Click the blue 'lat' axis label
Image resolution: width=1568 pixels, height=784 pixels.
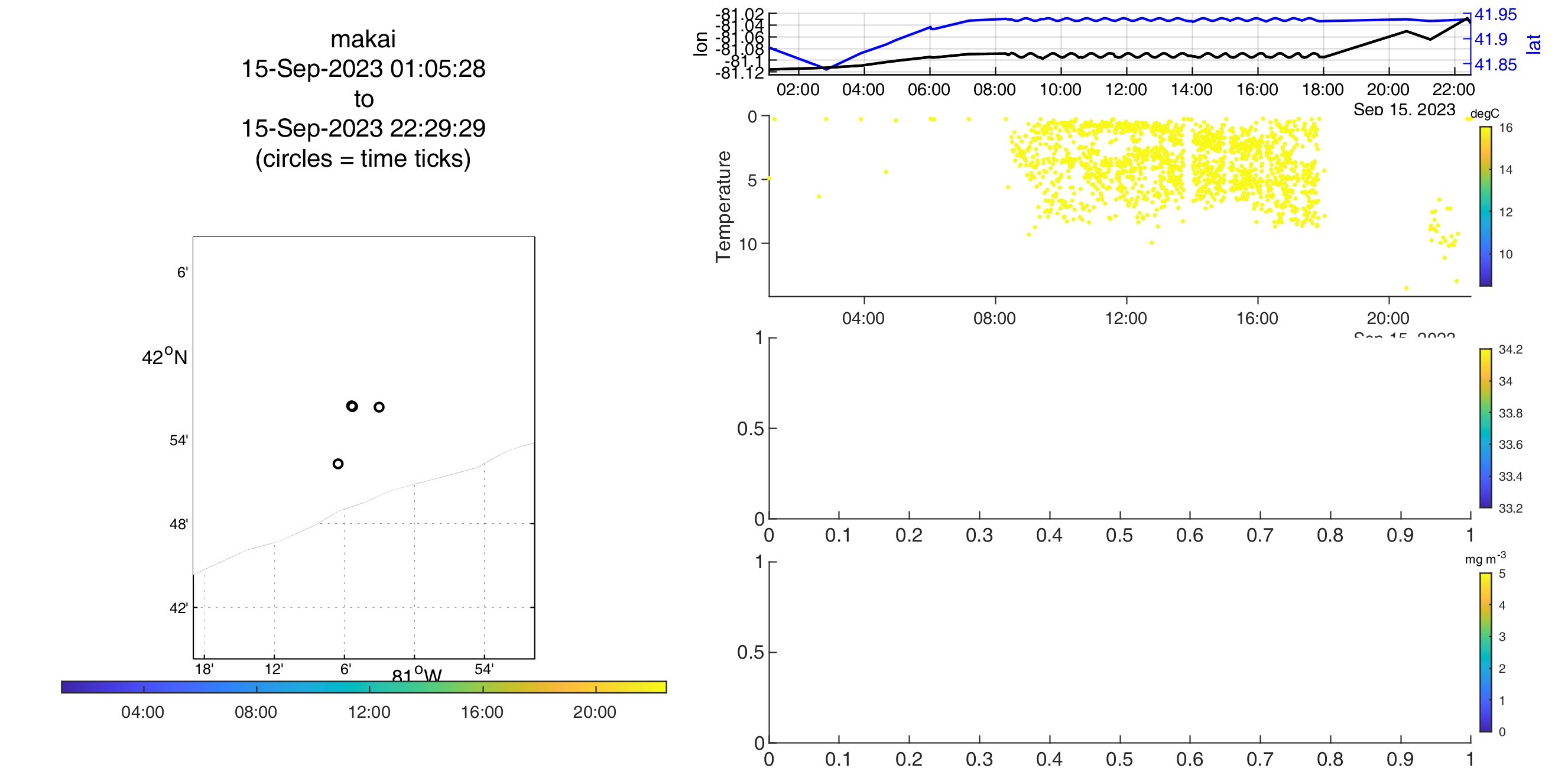tap(1533, 44)
